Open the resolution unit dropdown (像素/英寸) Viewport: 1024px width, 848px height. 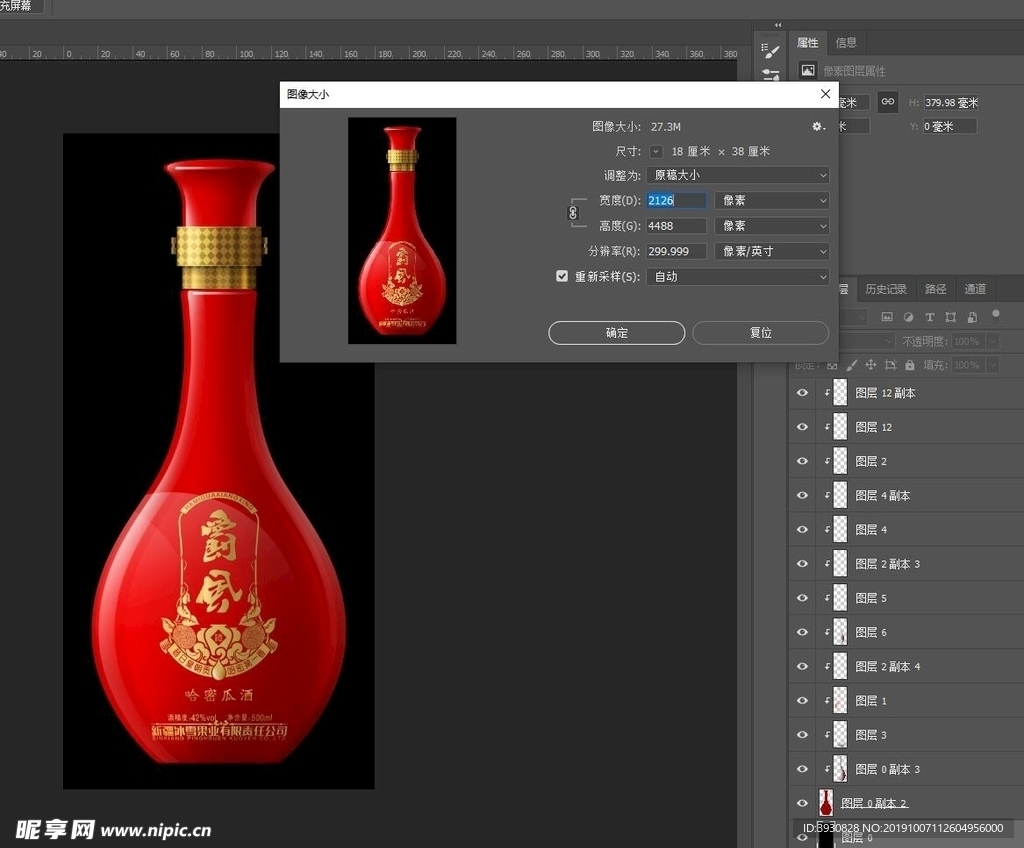click(x=772, y=251)
